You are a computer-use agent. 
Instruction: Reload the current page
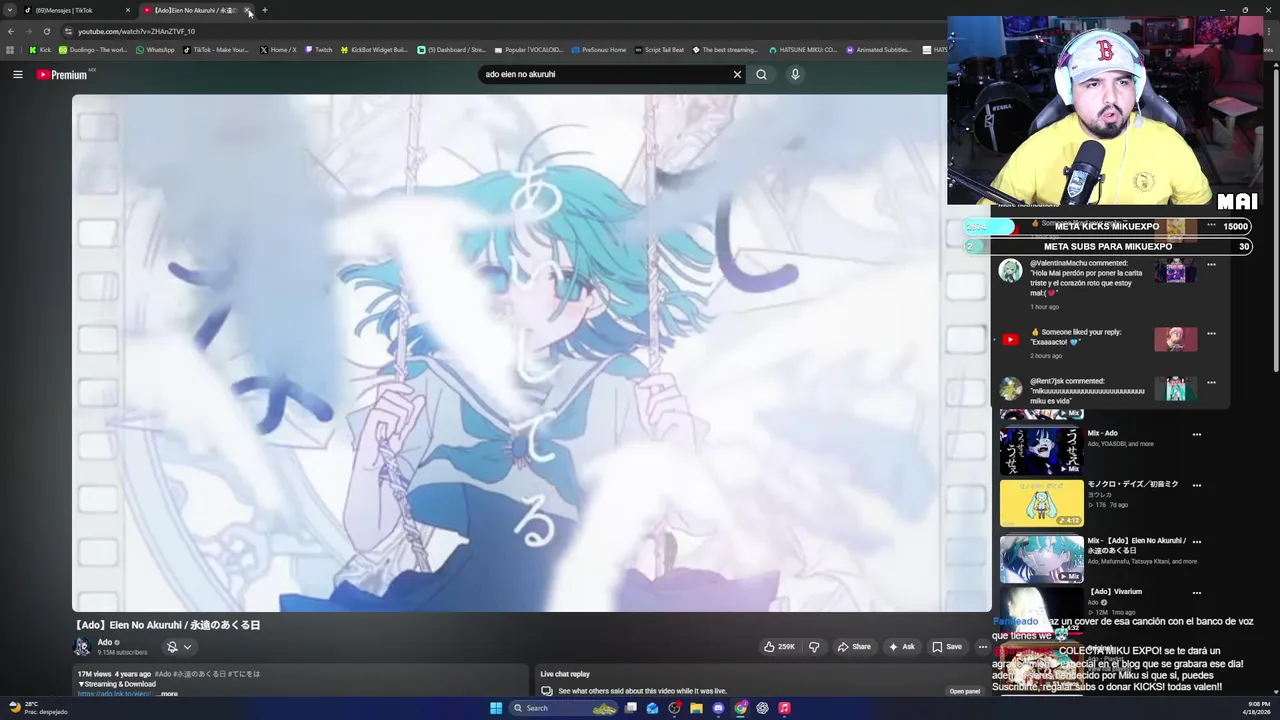click(x=46, y=31)
